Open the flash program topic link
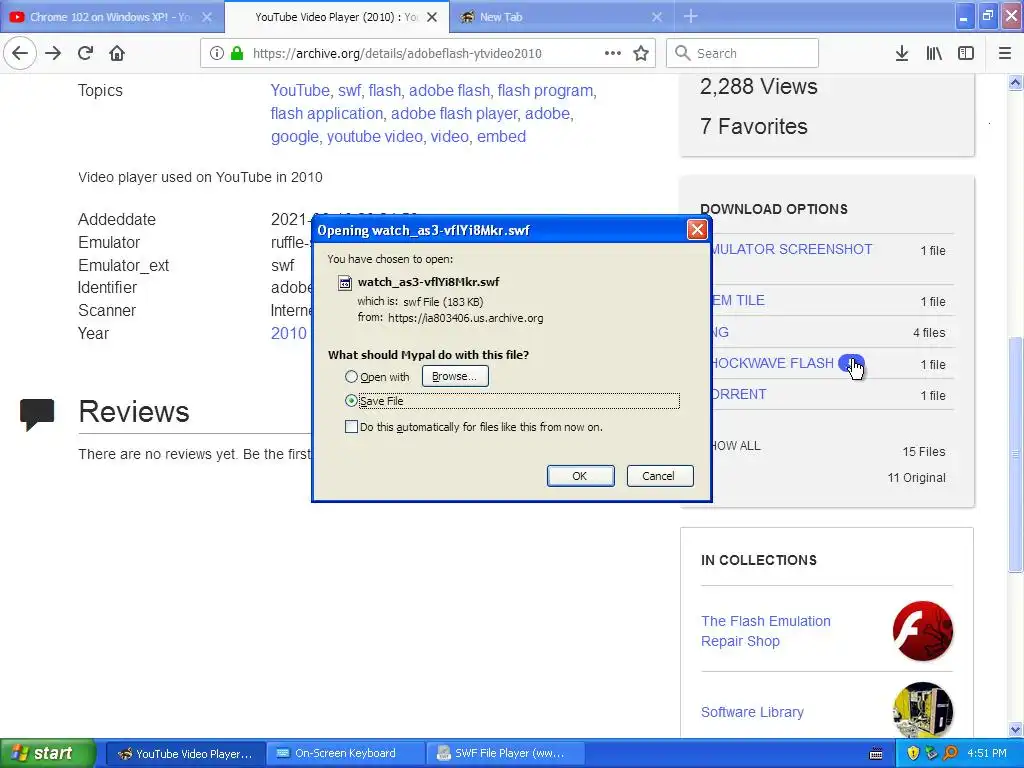The width and height of the screenshot is (1024, 768). [x=545, y=90]
